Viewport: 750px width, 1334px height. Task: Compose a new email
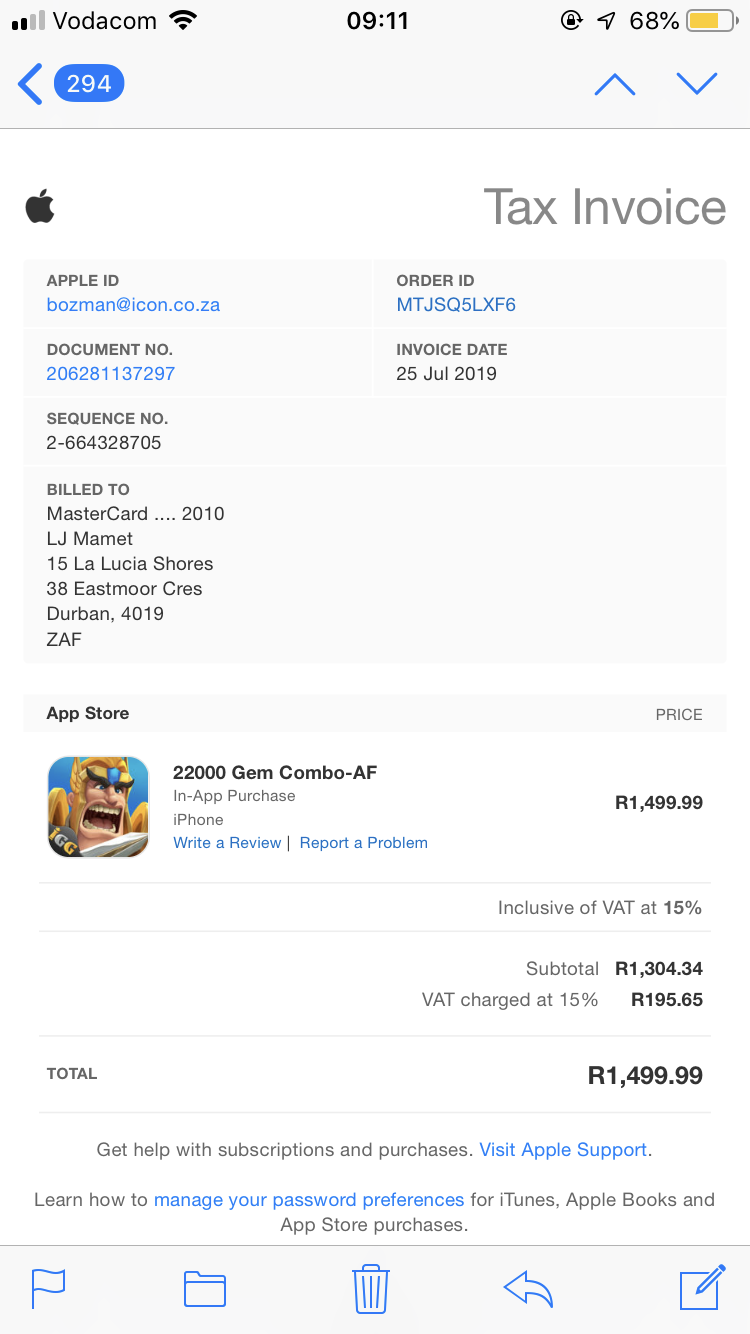coord(702,1287)
